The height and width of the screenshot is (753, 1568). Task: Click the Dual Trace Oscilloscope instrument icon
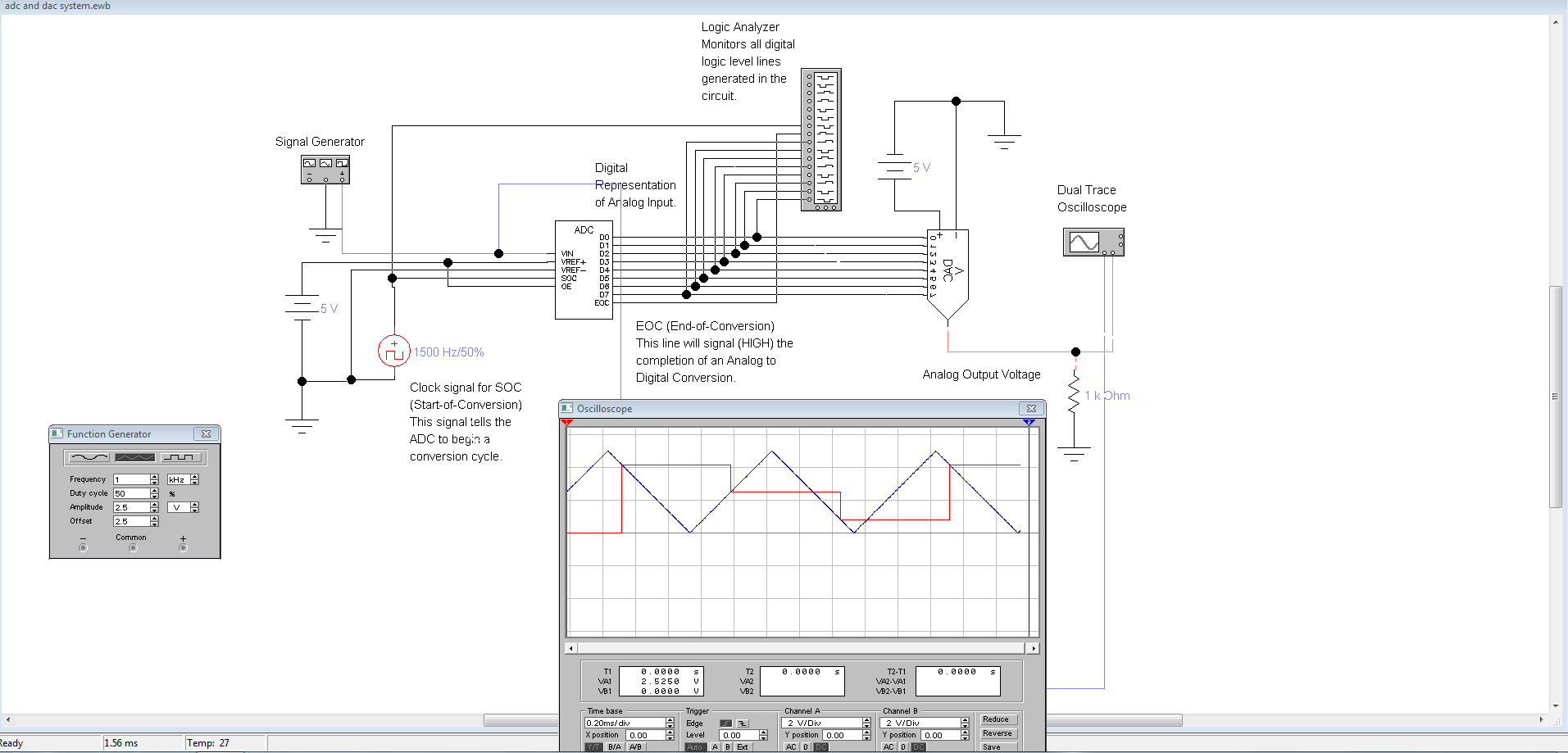pyautogui.click(x=1093, y=242)
